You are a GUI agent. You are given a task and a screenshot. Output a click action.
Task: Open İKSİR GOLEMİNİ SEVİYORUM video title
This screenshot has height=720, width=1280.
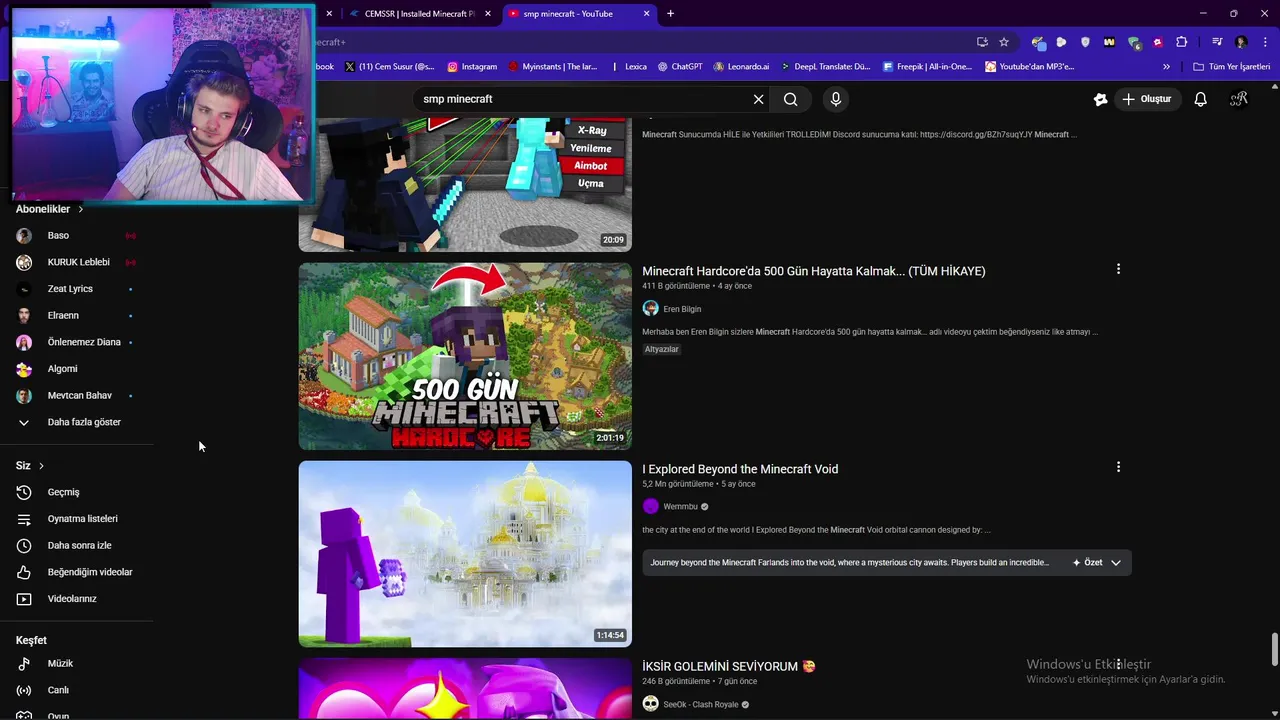[728, 667]
